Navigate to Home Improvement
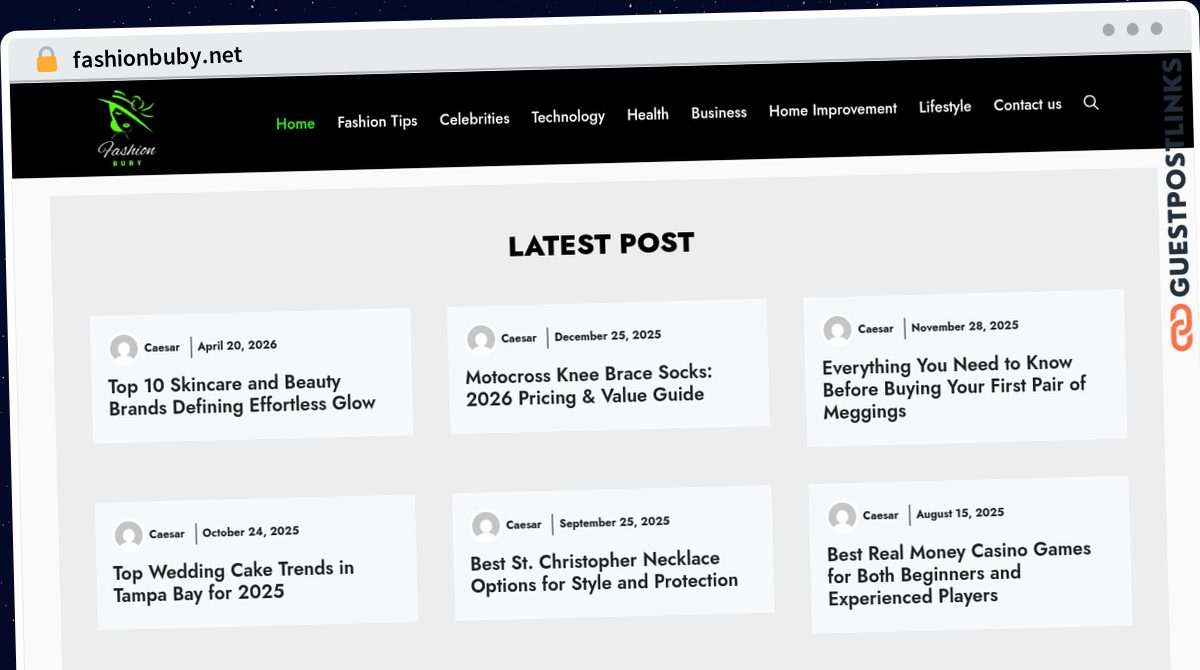Screen dimensions: 1200x670 pos(833,110)
